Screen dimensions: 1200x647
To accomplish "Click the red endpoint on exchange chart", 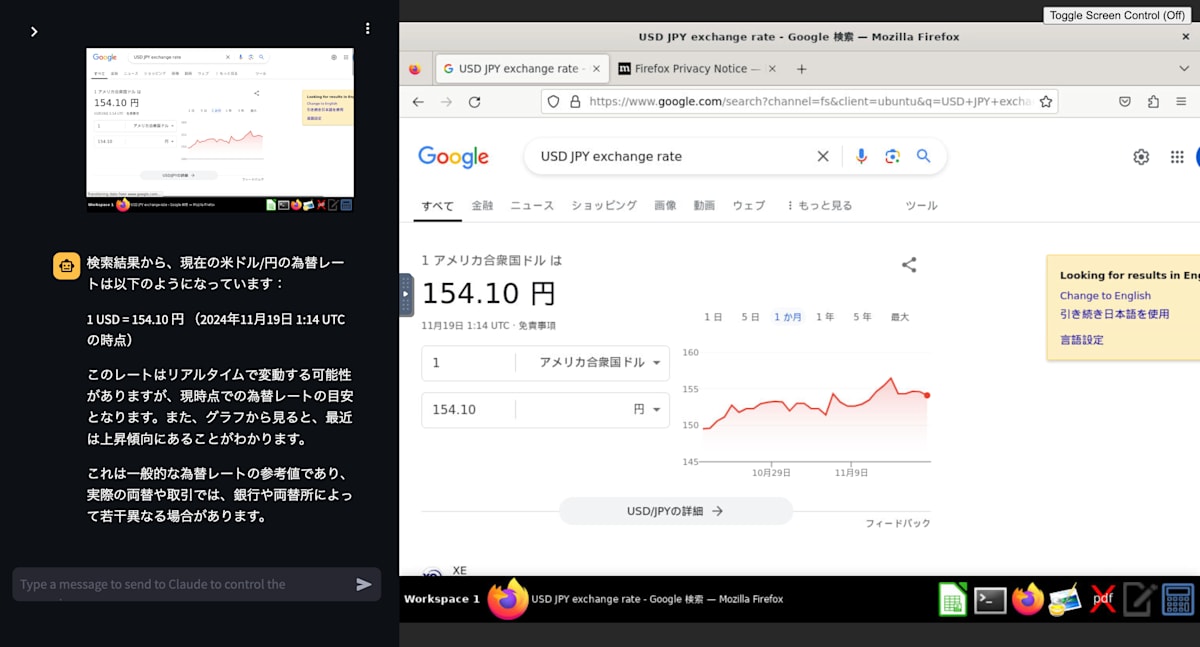I will (x=927, y=396).
